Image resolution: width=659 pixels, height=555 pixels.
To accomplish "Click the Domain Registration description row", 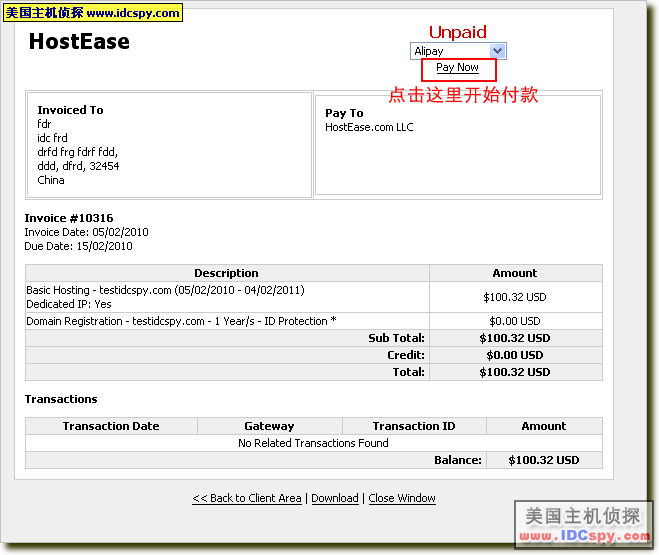I will click(x=181, y=321).
